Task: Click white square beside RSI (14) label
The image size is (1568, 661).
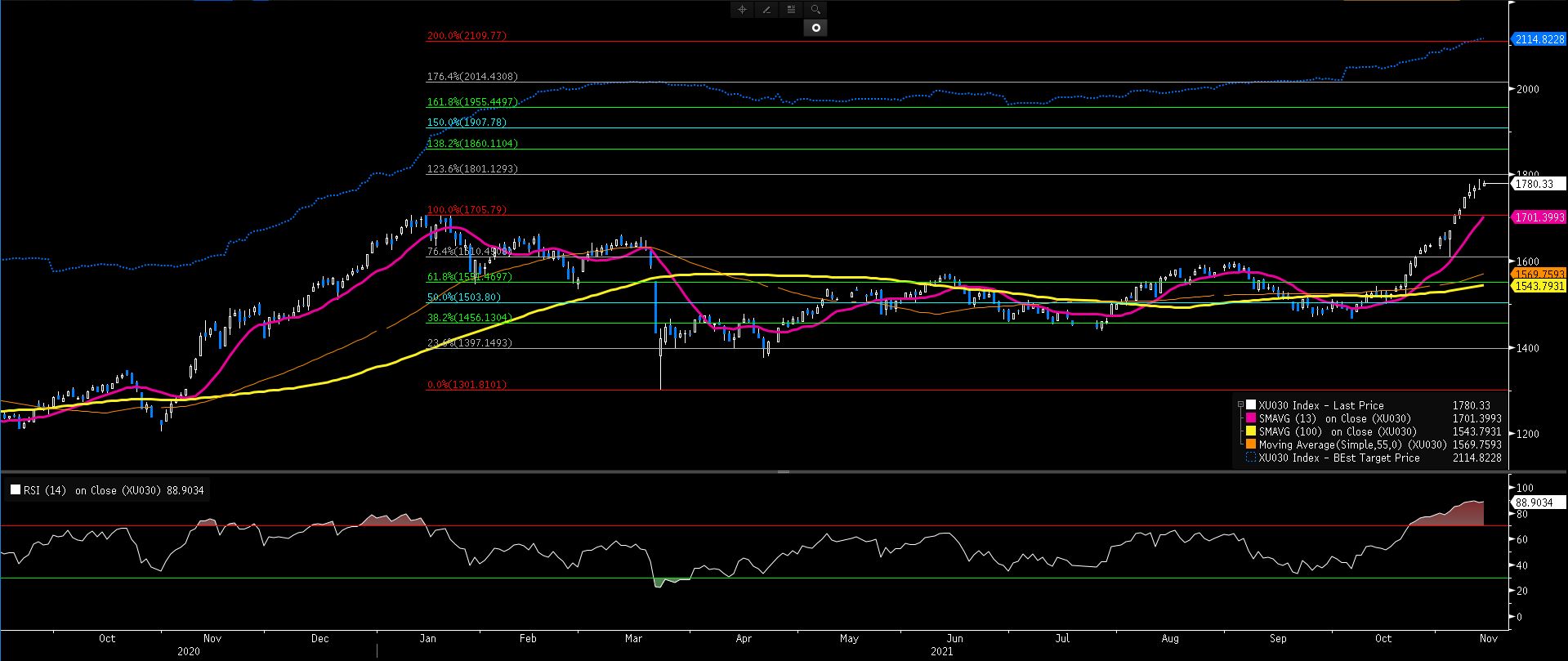Action: (15, 490)
